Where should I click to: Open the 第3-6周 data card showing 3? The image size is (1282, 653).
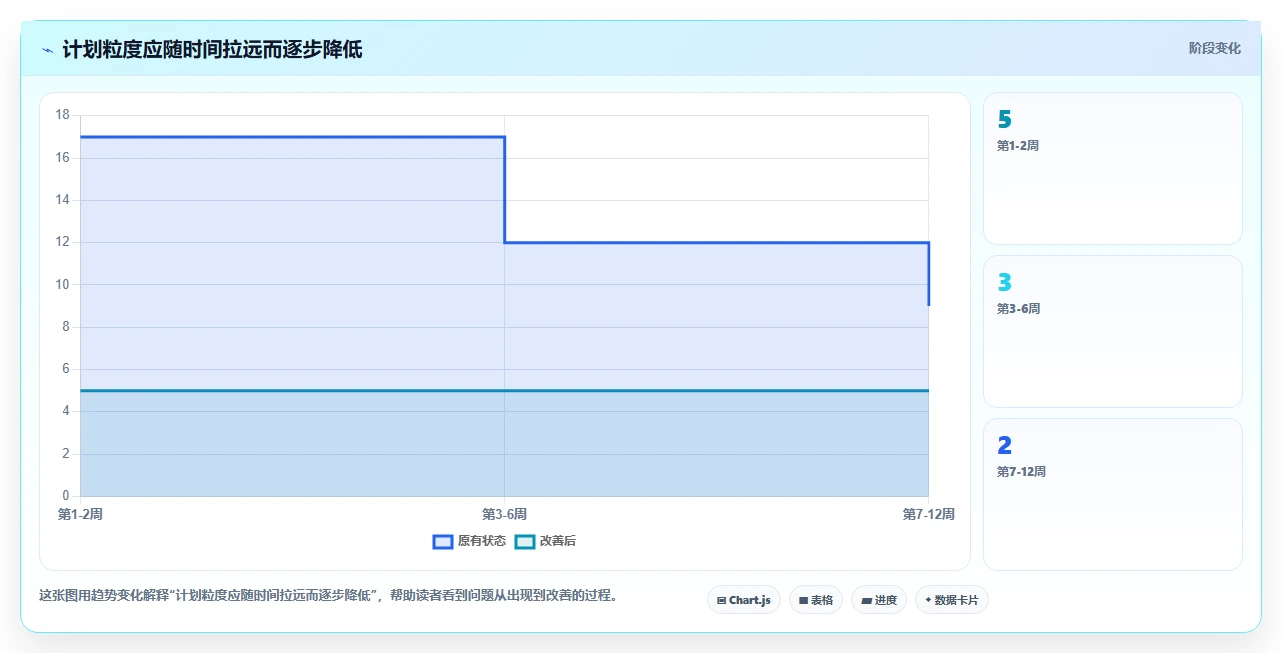click(x=1113, y=332)
